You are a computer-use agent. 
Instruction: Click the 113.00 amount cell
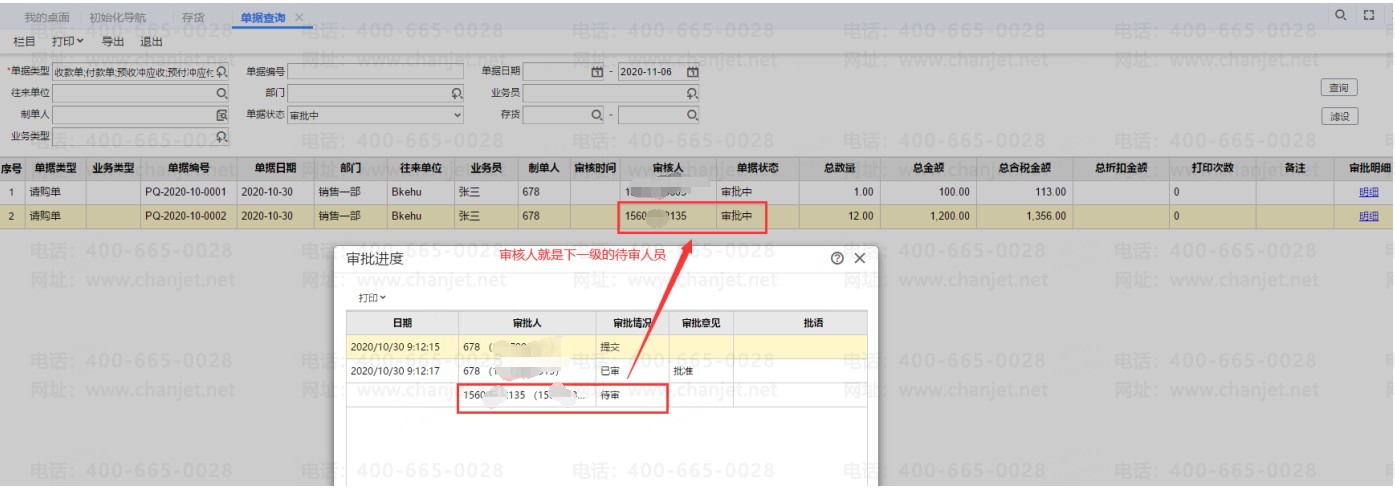pos(1024,192)
